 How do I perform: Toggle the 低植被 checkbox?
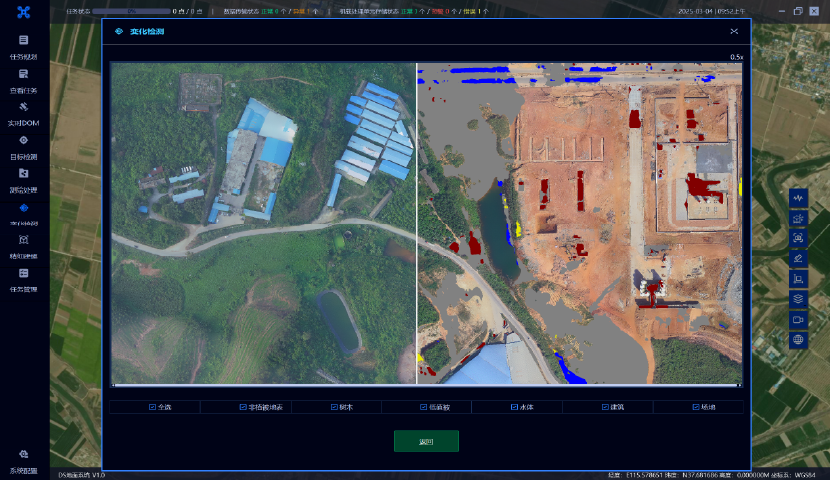424,407
